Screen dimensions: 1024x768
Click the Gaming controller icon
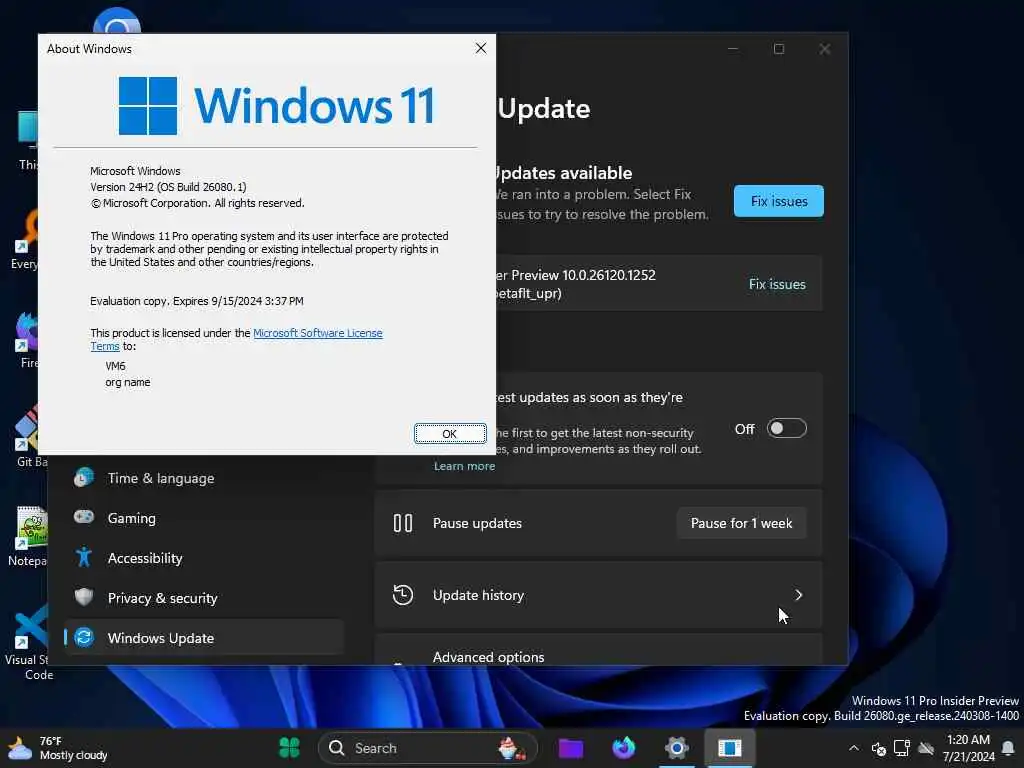click(84, 517)
